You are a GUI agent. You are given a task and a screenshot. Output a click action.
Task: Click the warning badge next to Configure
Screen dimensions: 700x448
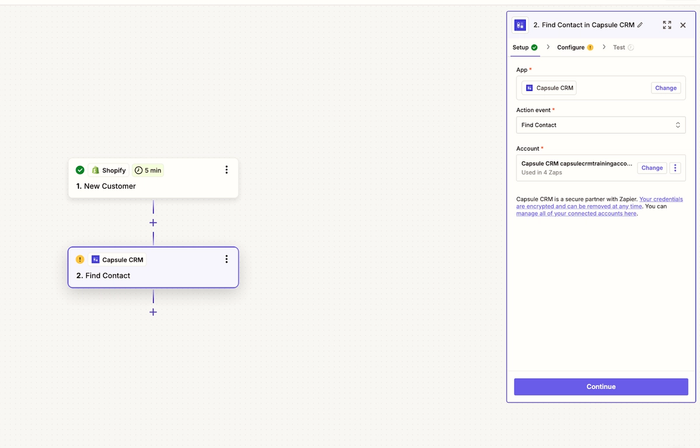click(x=590, y=47)
